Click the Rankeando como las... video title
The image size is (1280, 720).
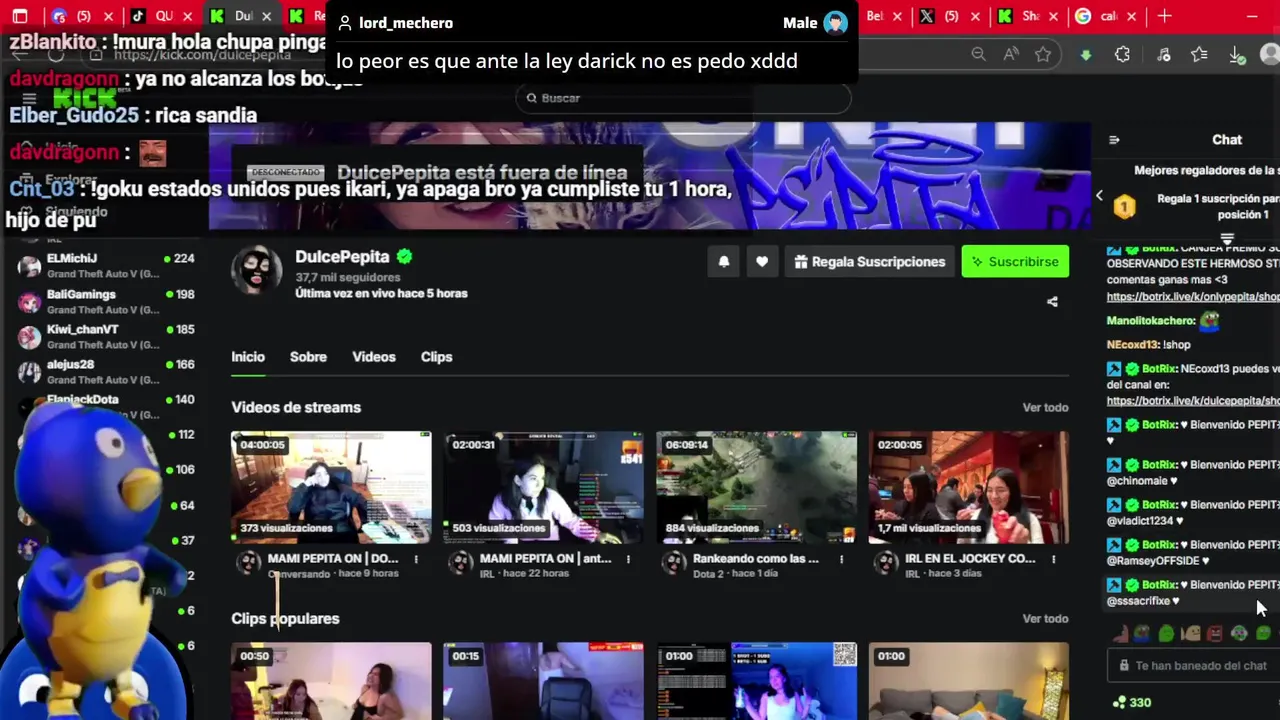click(756, 559)
